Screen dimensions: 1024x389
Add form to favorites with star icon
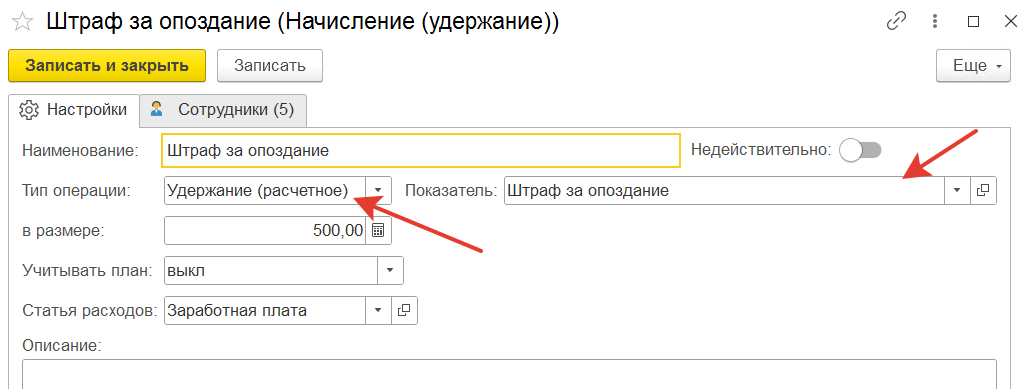23,22
